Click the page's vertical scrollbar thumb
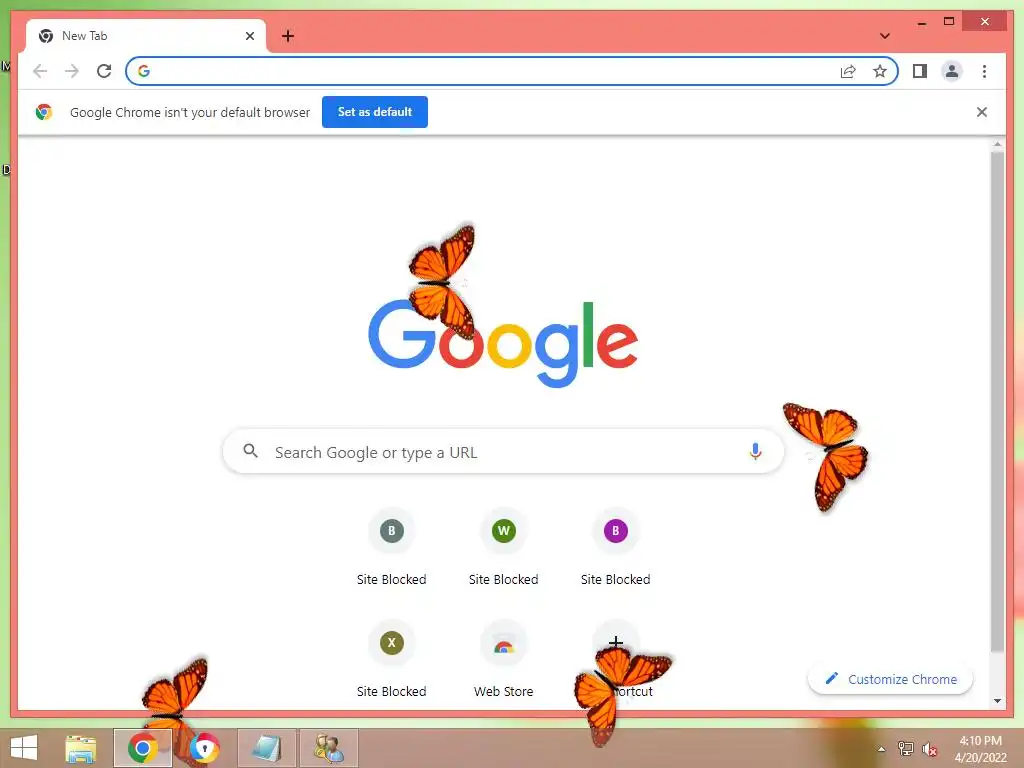The image size is (1024, 768). pos(997,400)
